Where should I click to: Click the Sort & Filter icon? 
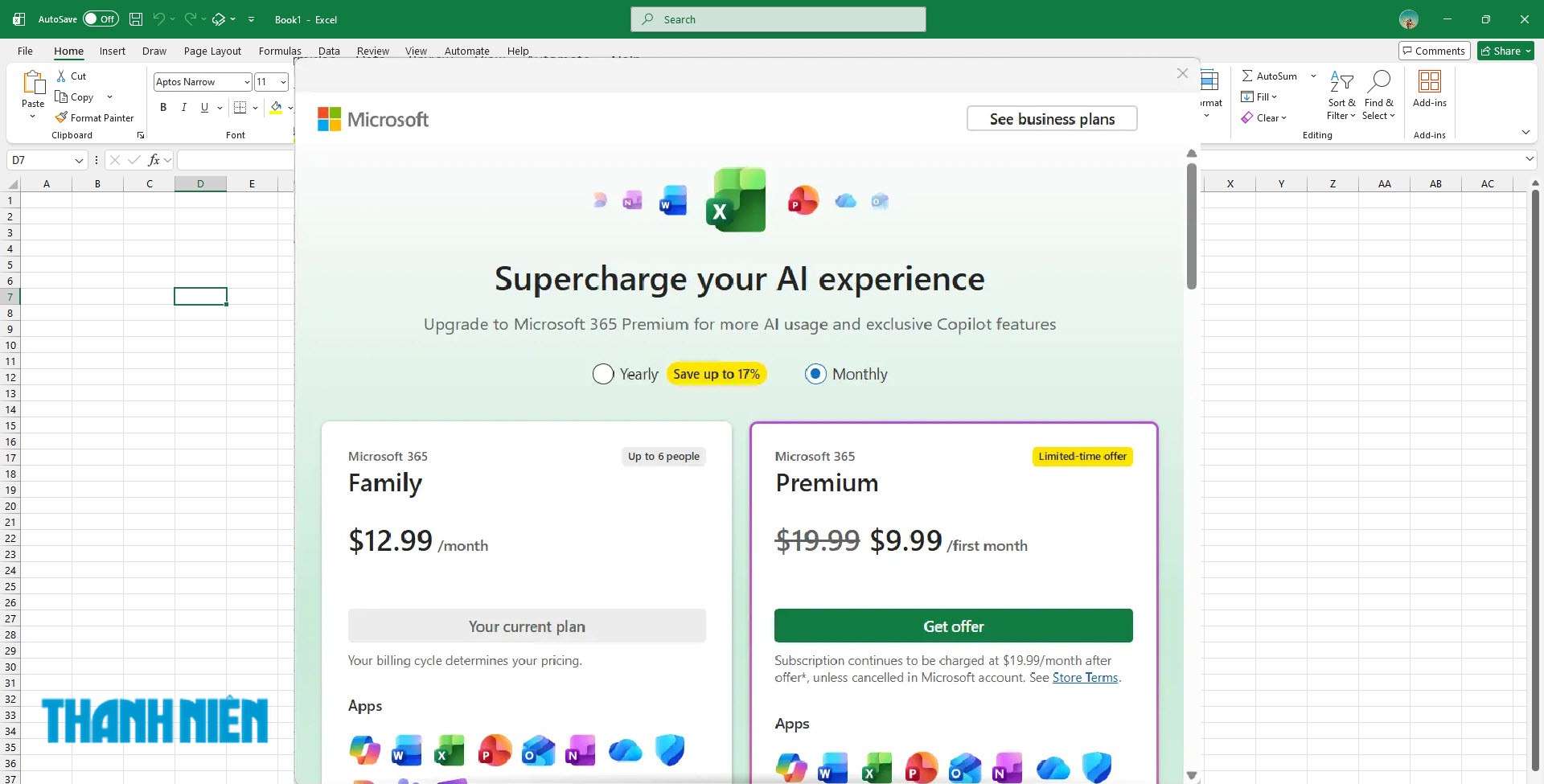(1341, 81)
